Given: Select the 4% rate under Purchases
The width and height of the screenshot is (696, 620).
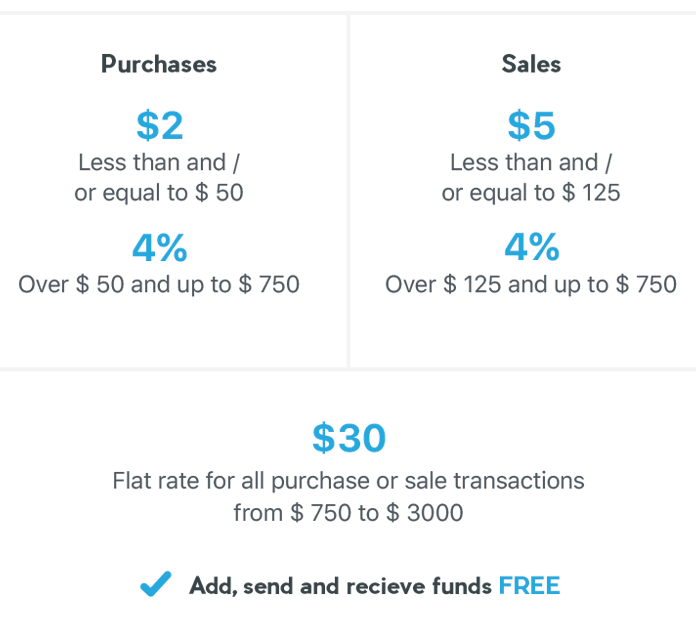Looking at the screenshot, I should pos(160,248).
